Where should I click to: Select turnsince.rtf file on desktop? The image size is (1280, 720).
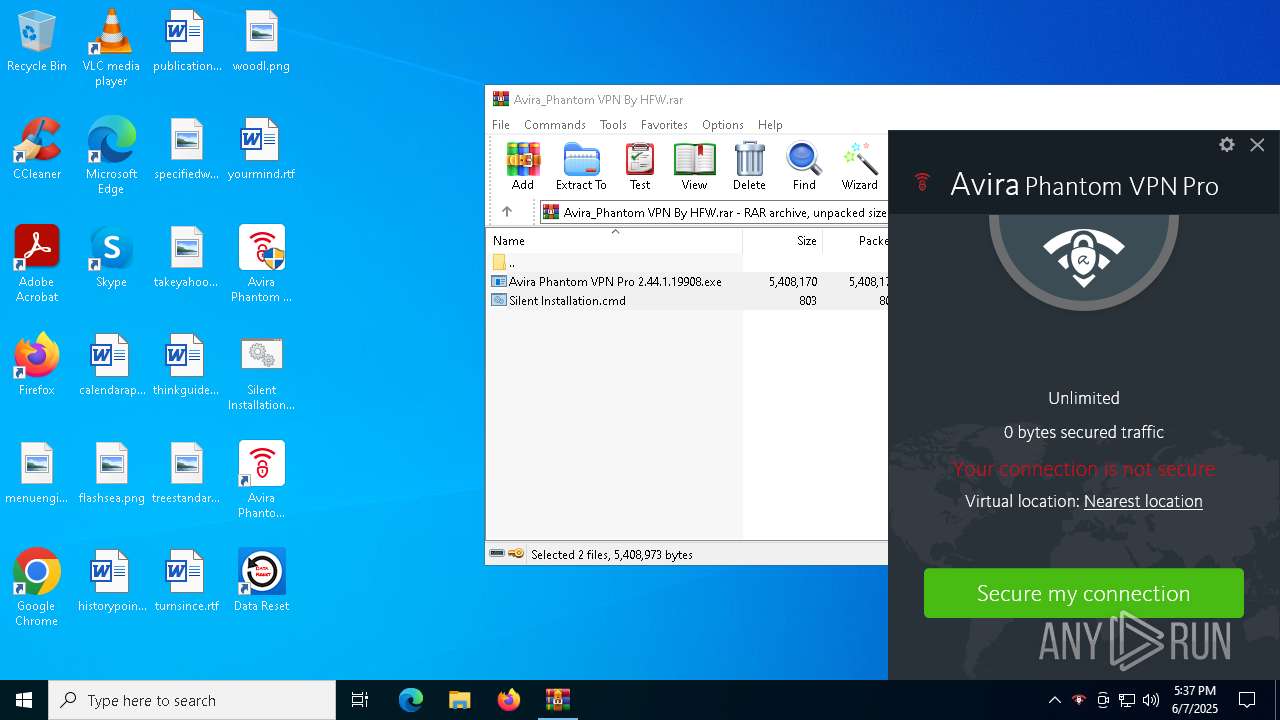(187, 580)
